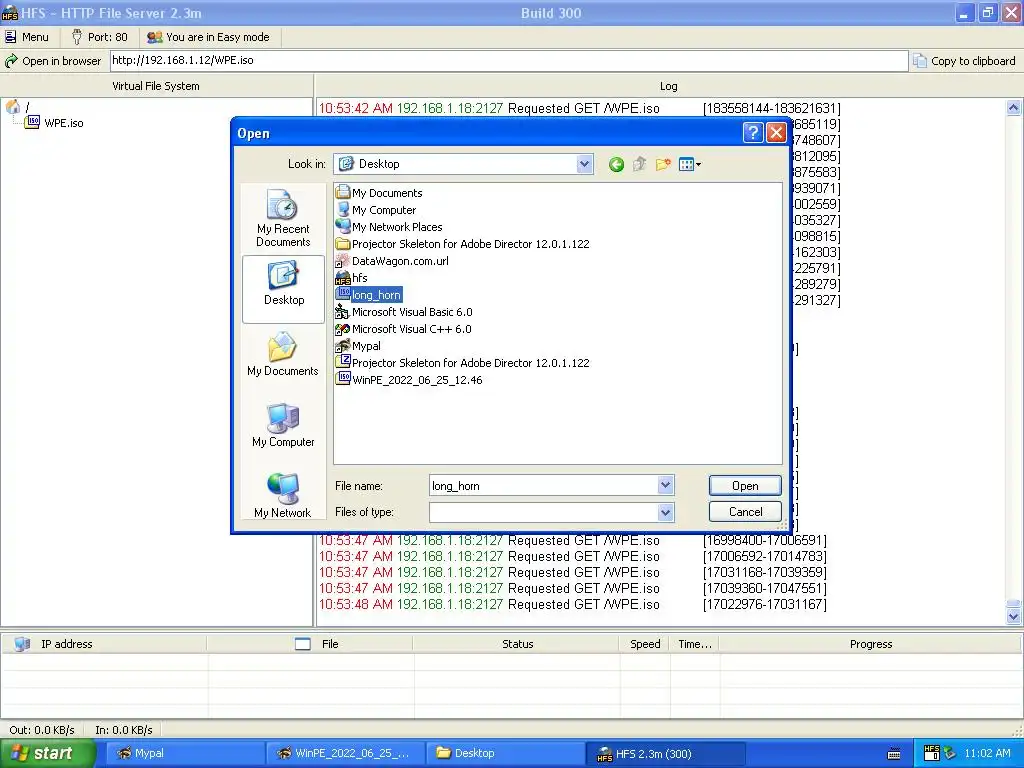The height and width of the screenshot is (768, 1024).
Task: Click Desktop shortcut in places bar
Action: point(283,289)
